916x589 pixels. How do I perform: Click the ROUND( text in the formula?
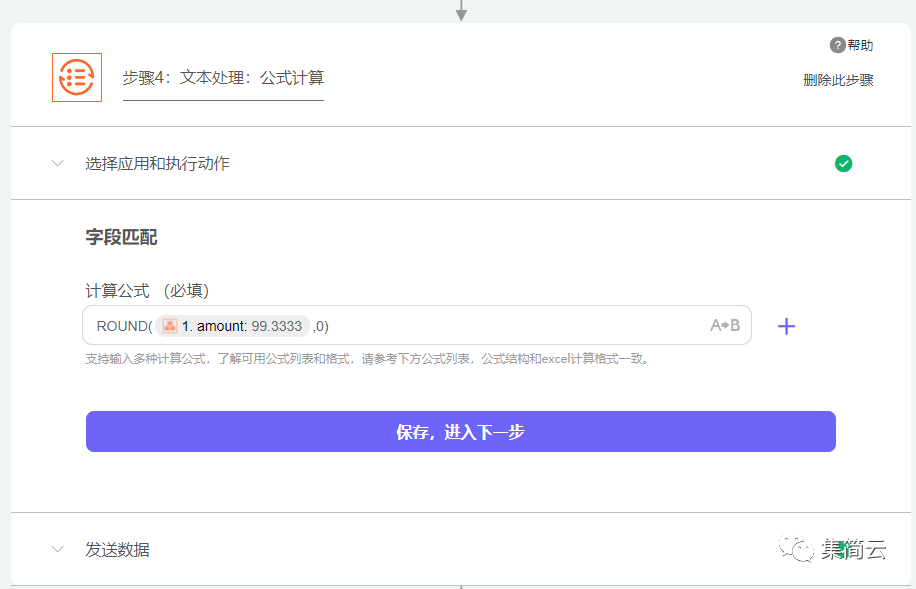point(124,326)
